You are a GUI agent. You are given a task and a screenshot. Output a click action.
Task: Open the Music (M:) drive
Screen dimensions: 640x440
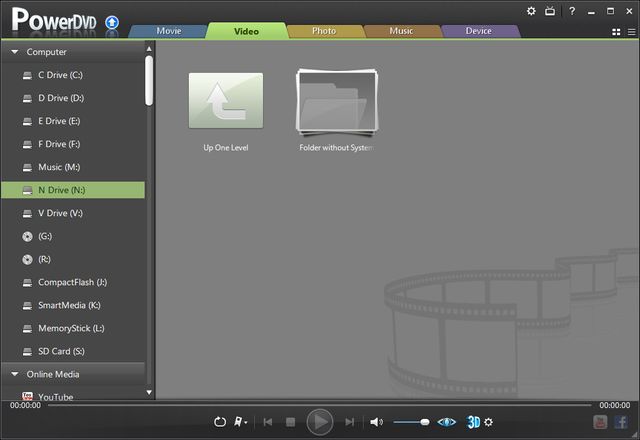tap(73, 167)
